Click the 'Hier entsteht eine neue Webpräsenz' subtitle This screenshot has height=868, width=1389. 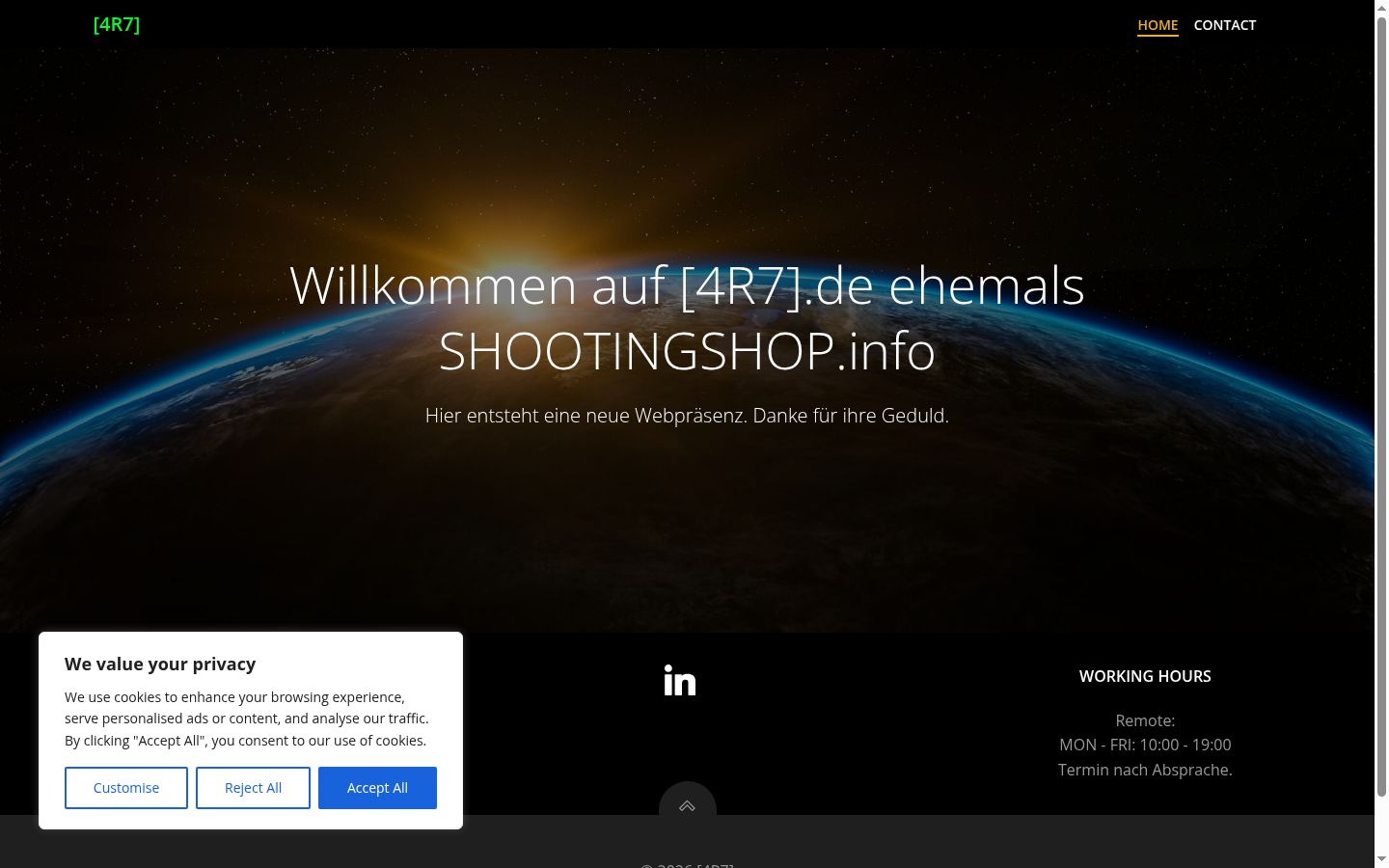point(687,416)
